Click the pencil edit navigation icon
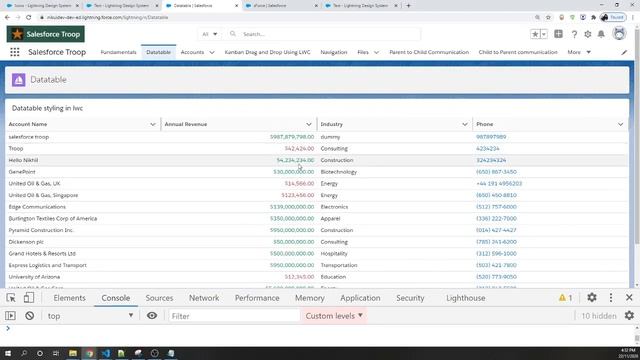This screenshot has width=640, height=360. point(624,52)
